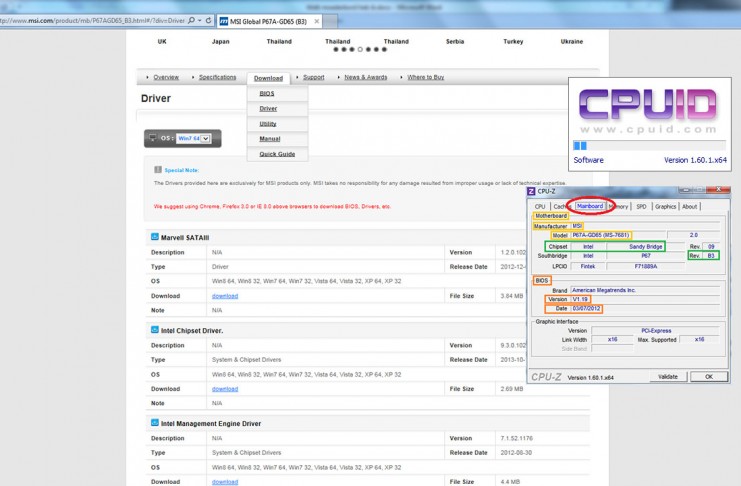Click the model value P67A-GD65 (MS-7681)

(x=601, y=235)
